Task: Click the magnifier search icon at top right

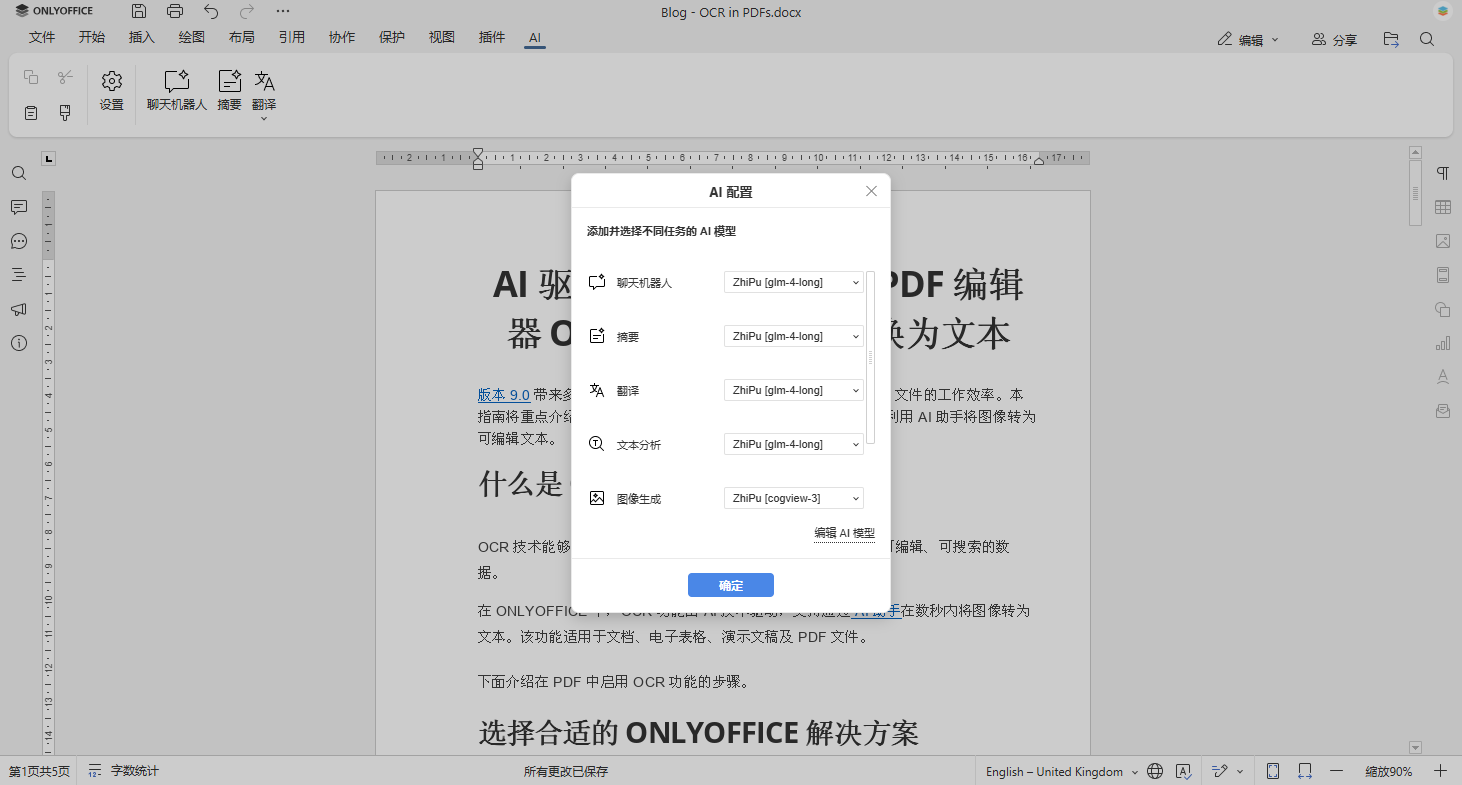Action: click(x=1427, y=39)
